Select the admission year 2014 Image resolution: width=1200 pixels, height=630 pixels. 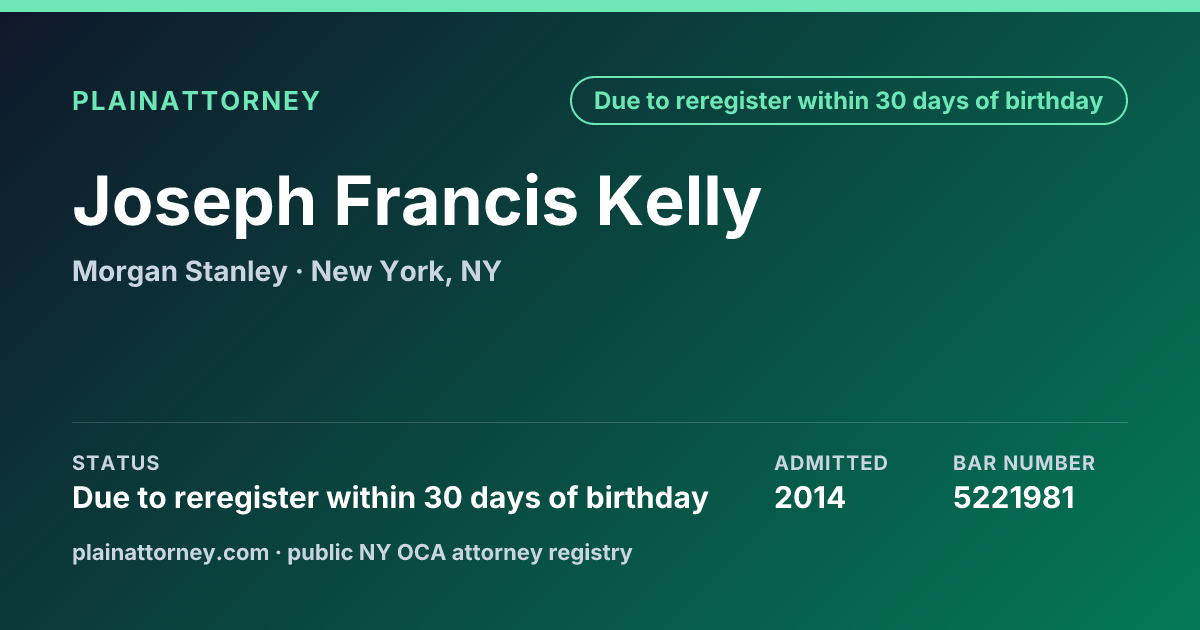[x=810, y=497]
